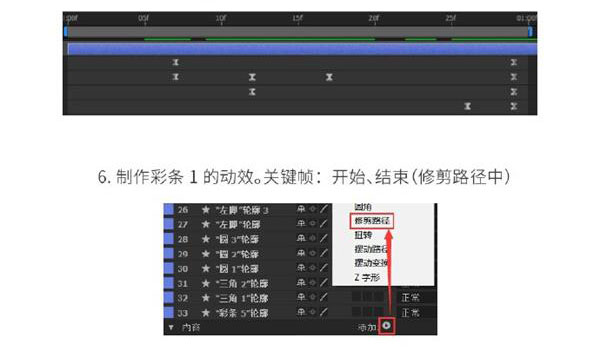The width and height of the screenshot is (600, 362).
Task: Click the 20f mark on the time ruler
Action: 374,19
